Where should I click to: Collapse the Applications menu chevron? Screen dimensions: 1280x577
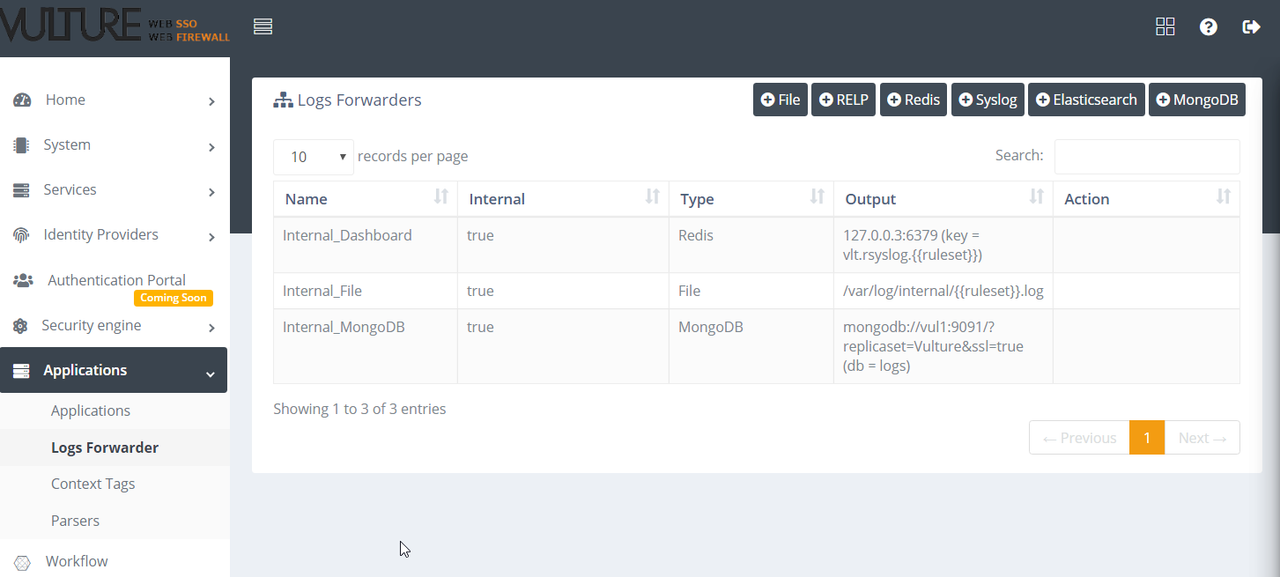(x=210, y=373)
